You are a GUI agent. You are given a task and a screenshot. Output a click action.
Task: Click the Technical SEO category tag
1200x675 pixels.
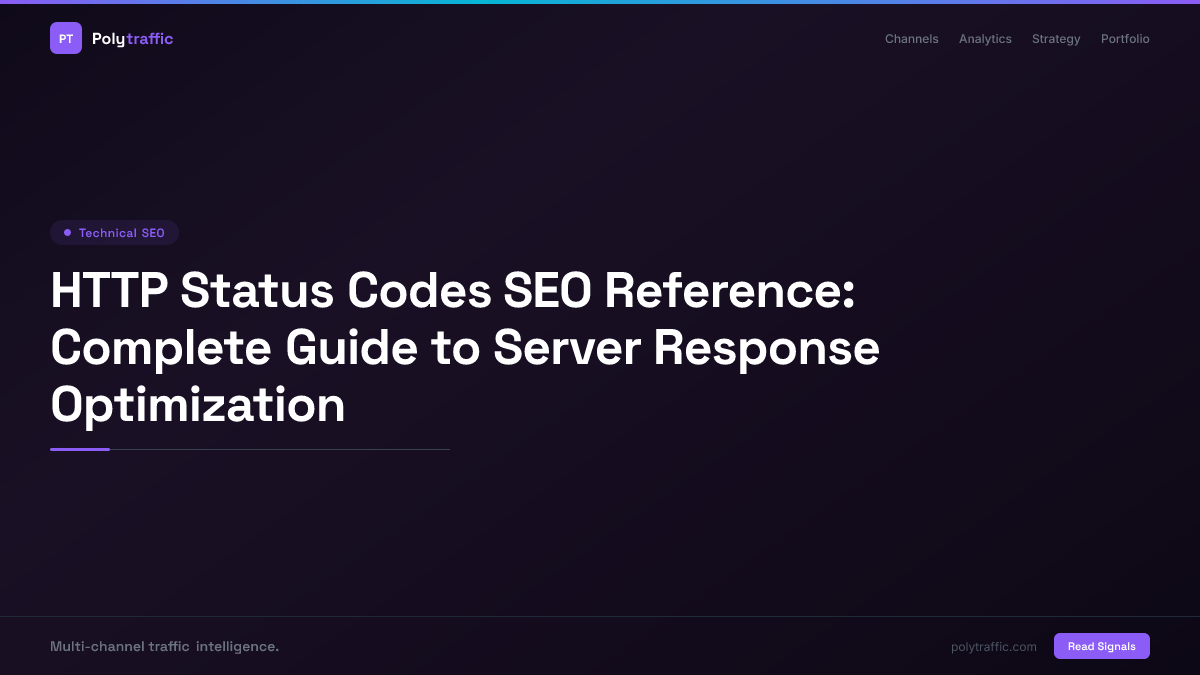(x=114, y=233)
